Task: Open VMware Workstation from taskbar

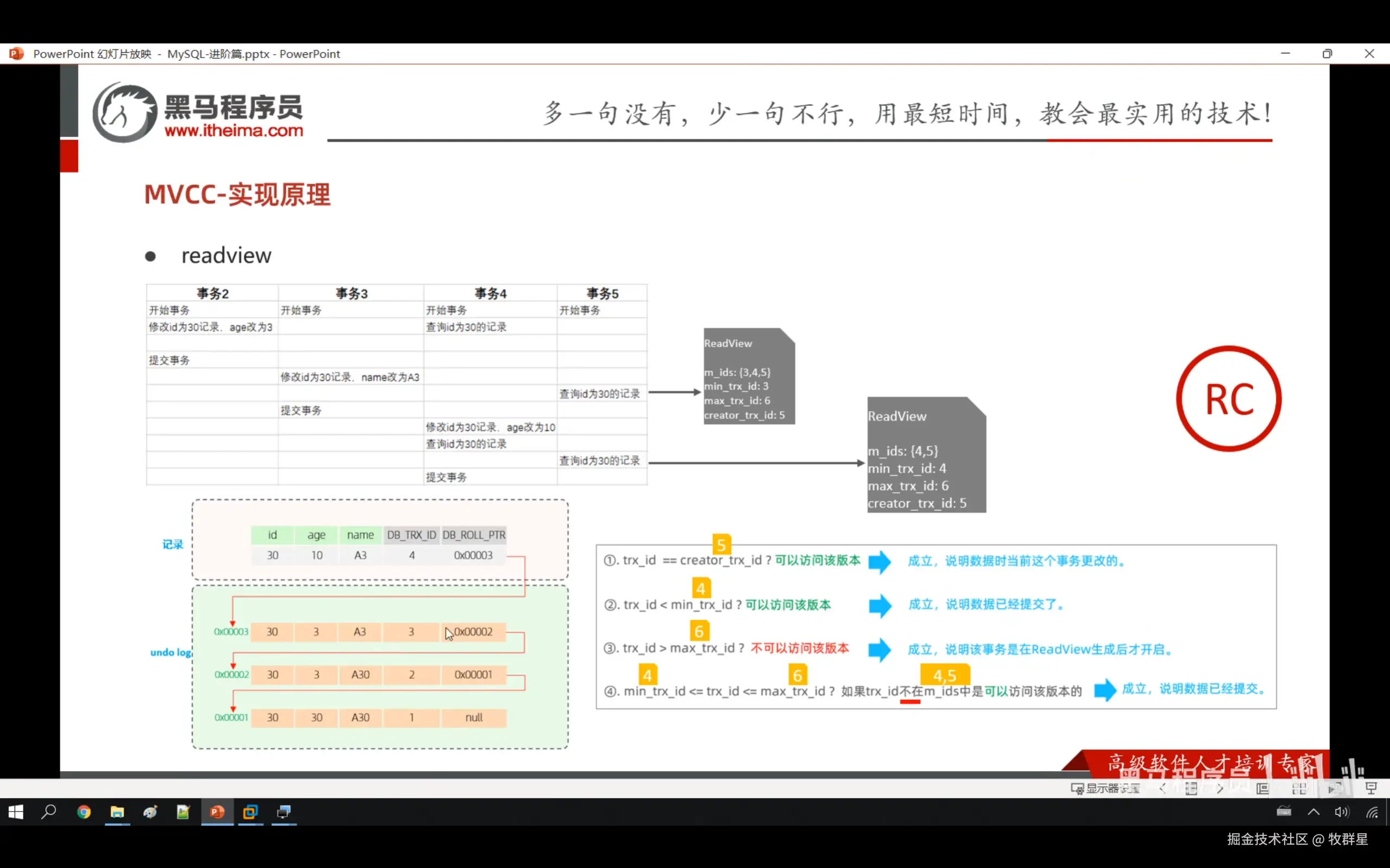Action: (x=250, y=812)
